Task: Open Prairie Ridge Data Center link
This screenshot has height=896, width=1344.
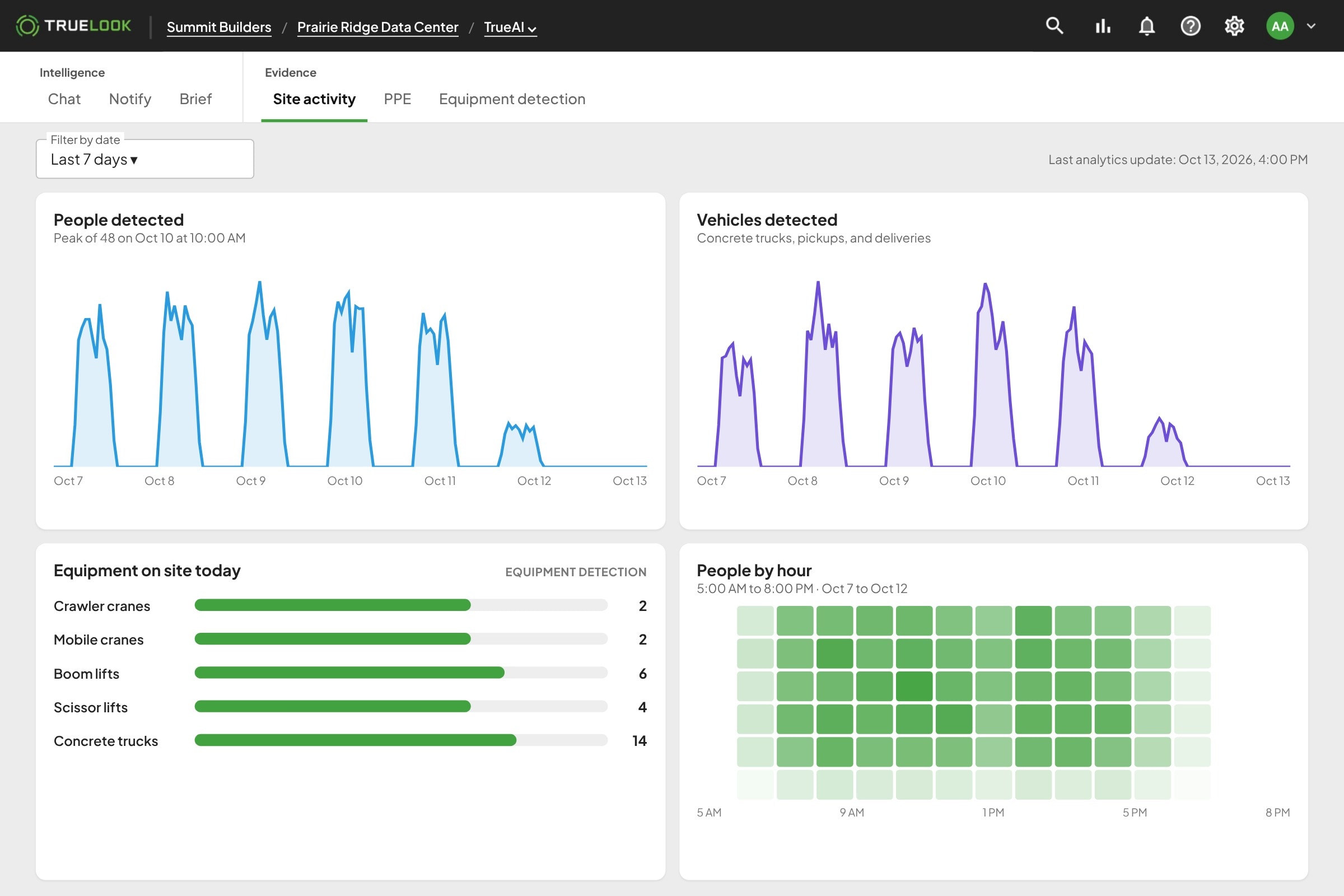Action: pos(377,27)
